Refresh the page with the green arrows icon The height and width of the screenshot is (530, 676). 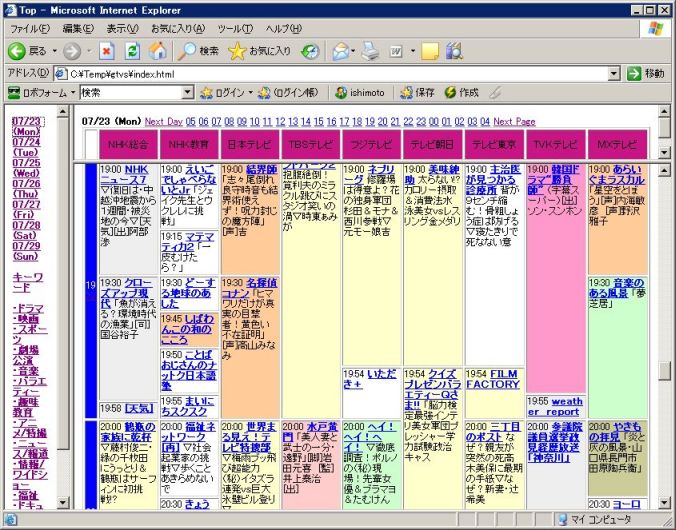[x=132, y=51]
